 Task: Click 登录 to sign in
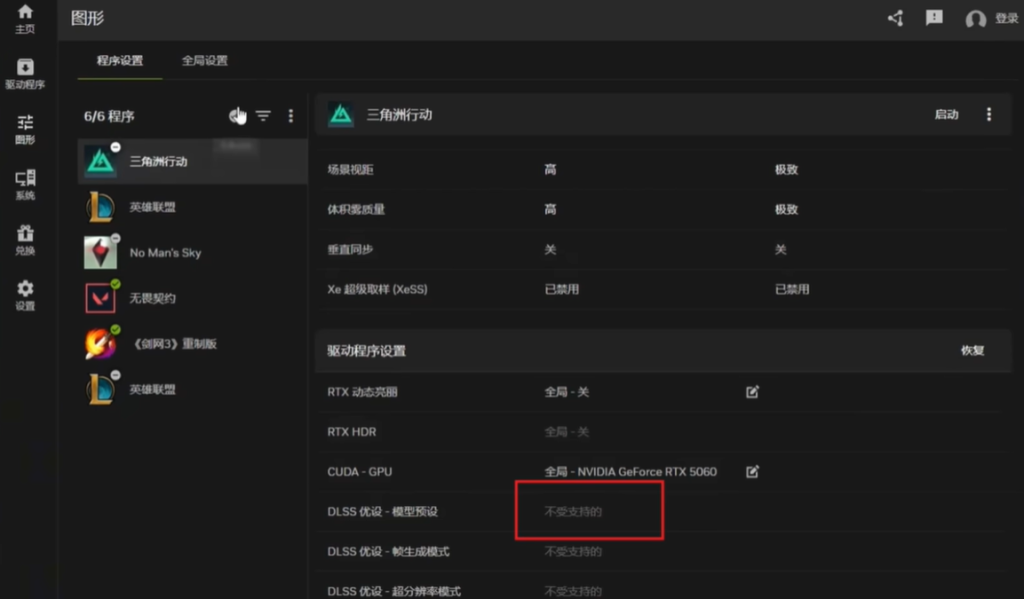pyautogui.click(x=1006, y=19)
